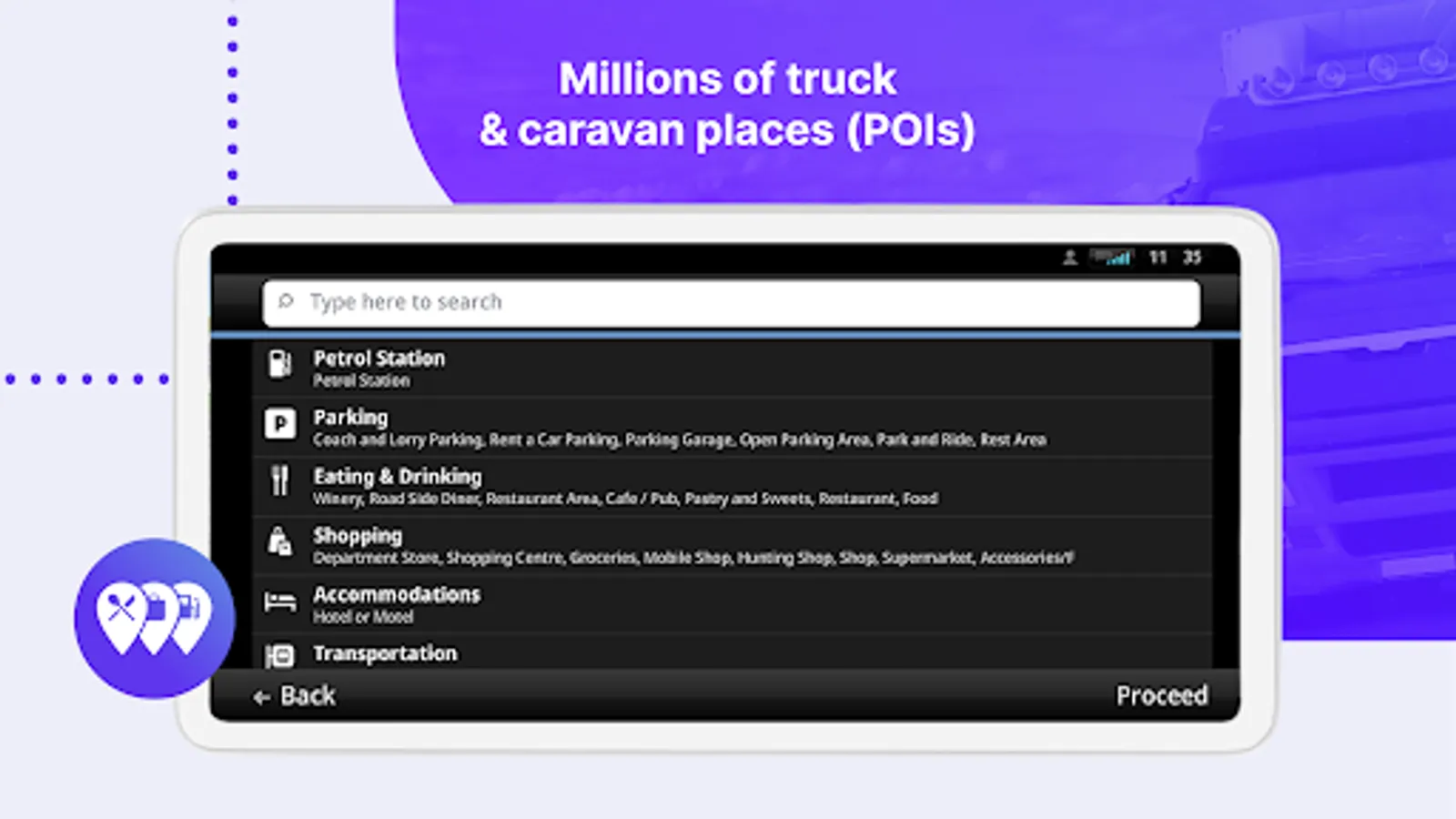The image size is (1456, 819).
Task: Focus the 'Type here to search' field
Action: (732, 303)
